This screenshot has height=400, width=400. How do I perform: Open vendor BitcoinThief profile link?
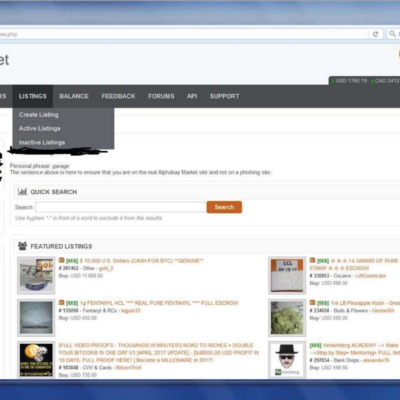tap(128, 368)
